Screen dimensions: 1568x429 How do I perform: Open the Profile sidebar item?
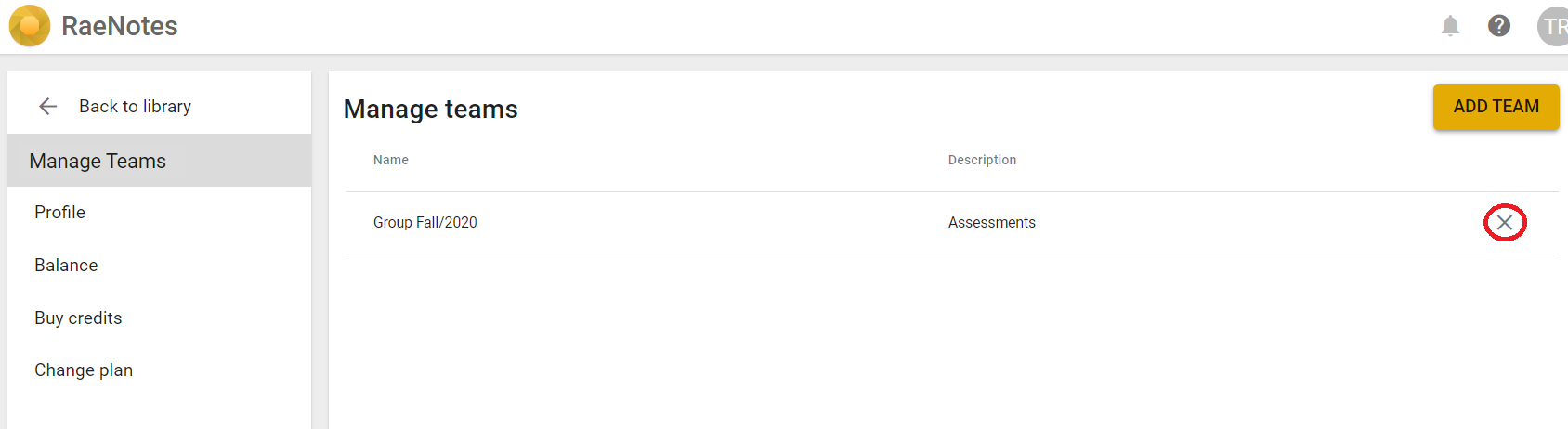click(x=160, y=213)
